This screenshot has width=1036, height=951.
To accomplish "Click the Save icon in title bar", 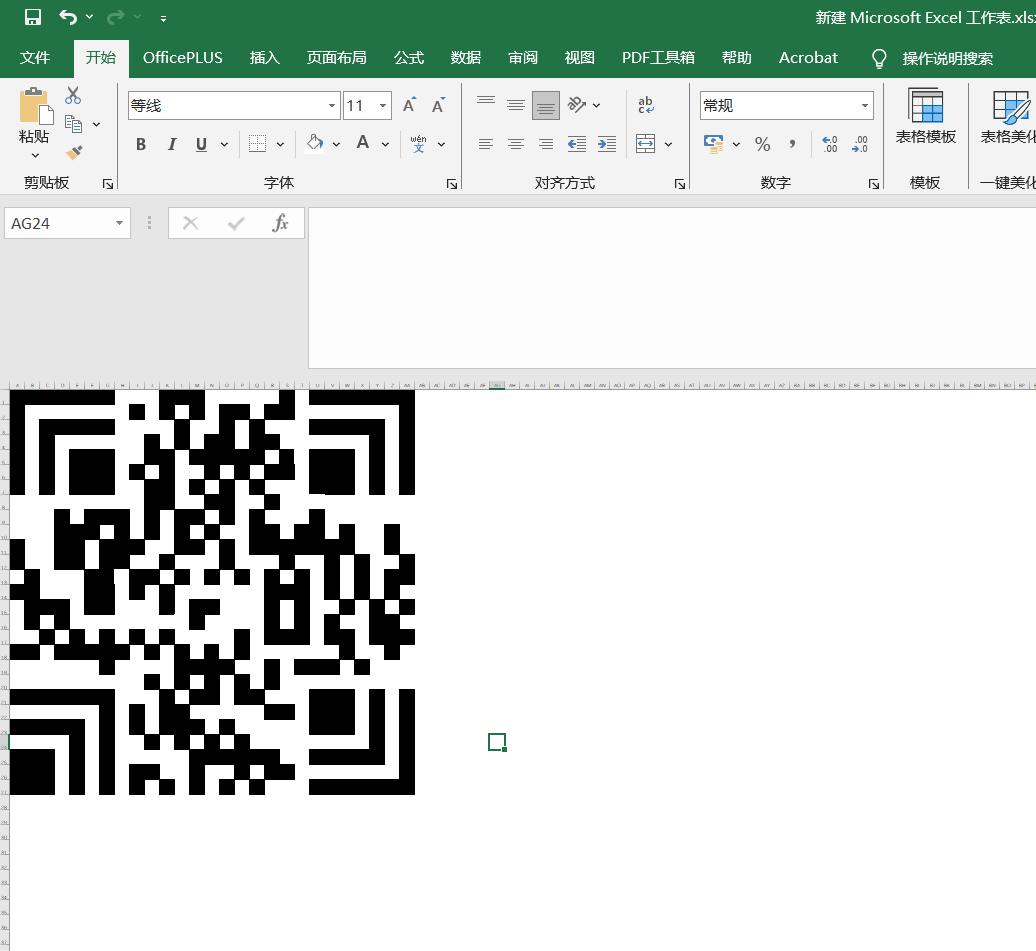I will tap(32, 17).
